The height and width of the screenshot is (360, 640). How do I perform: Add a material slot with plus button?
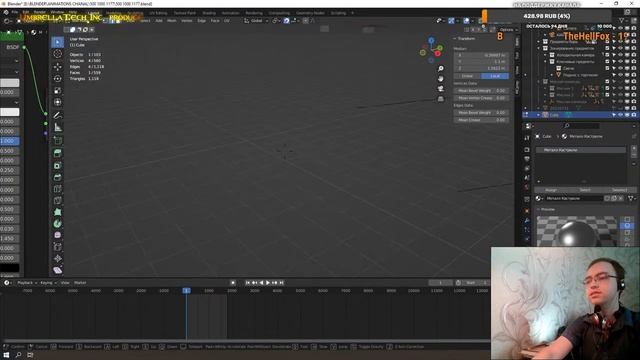(x=634, y=149)
